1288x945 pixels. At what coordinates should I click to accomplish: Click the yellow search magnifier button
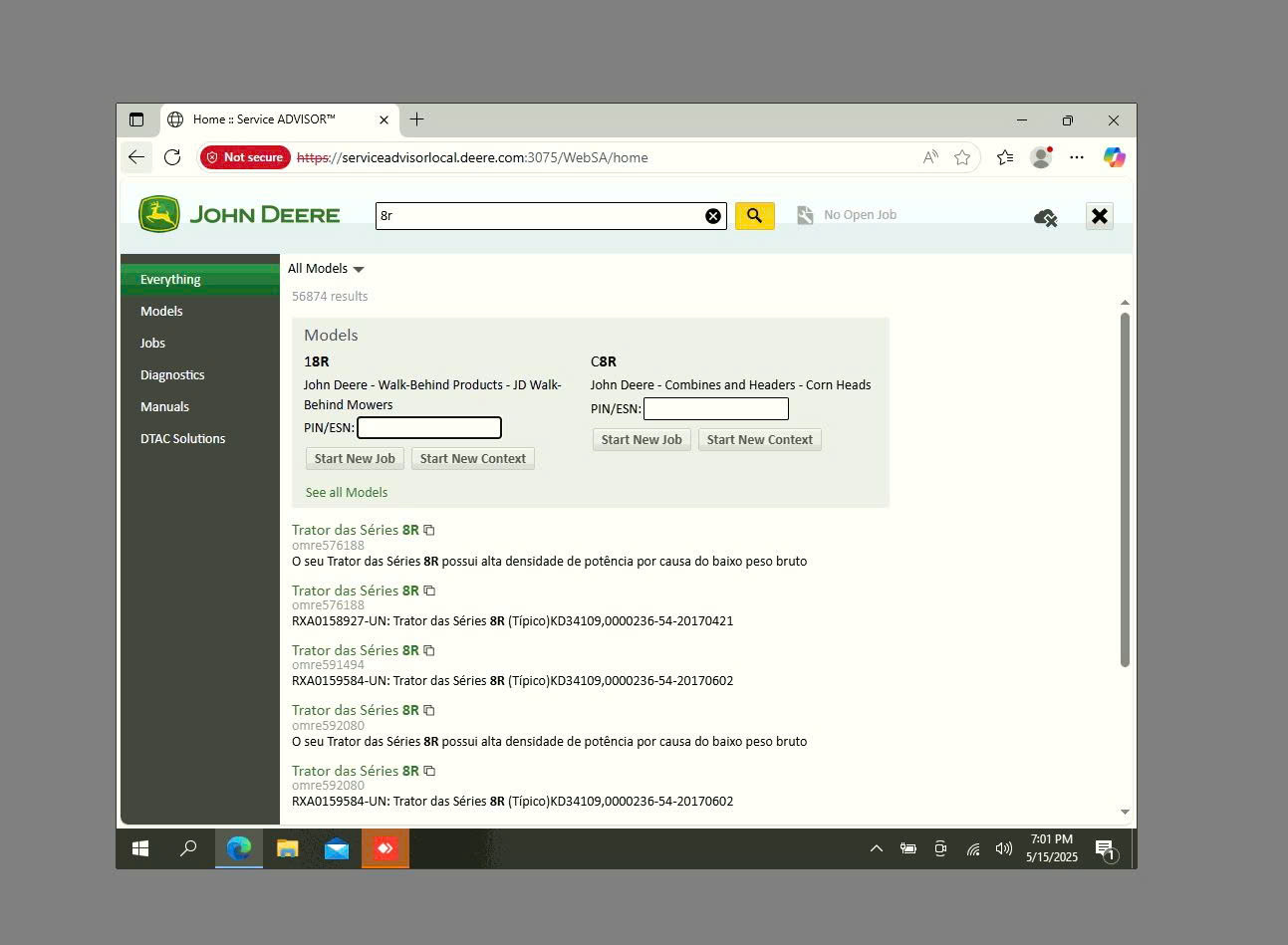pos(754,215)
